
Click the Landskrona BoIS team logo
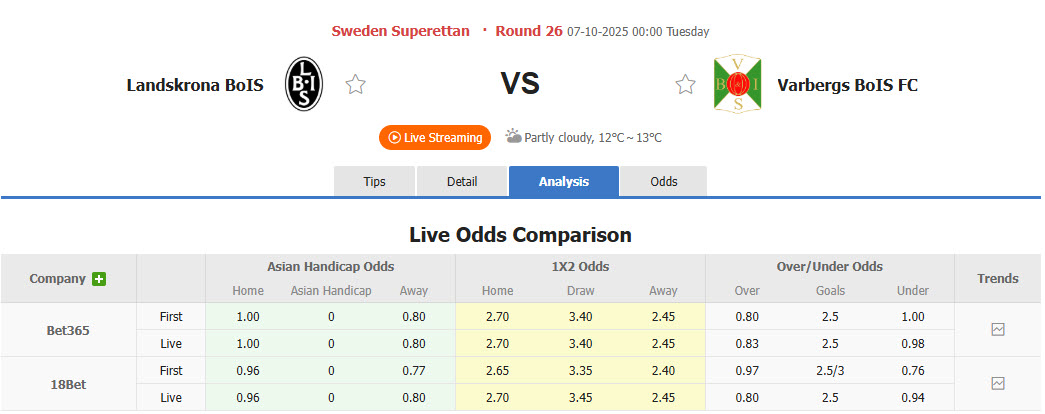point(304,84)
